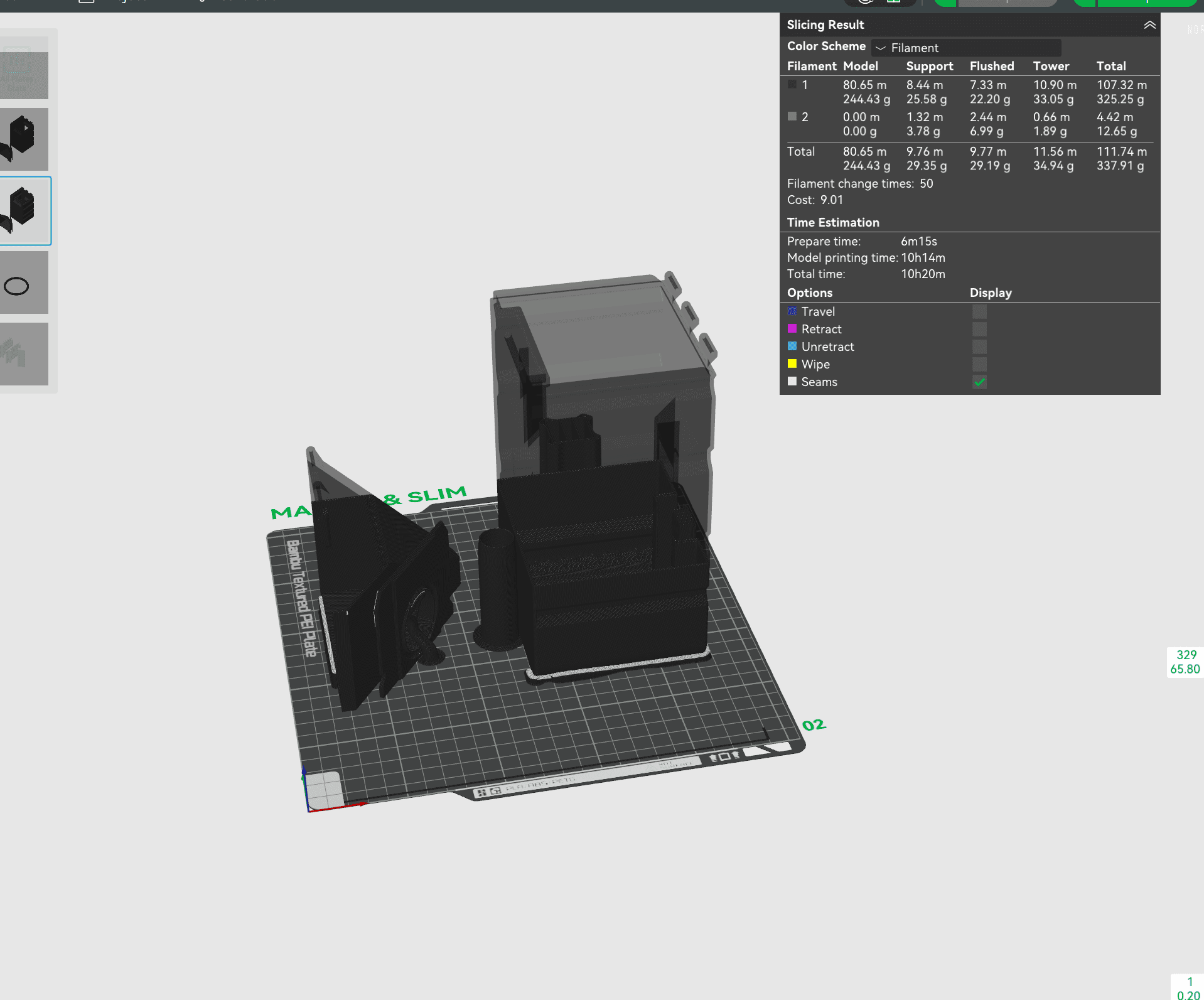Disable the Seams display checkbox

tap(979, 382)
